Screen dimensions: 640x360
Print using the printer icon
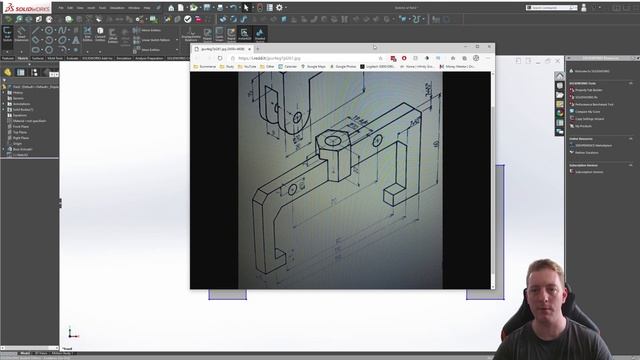coord(220,8)
